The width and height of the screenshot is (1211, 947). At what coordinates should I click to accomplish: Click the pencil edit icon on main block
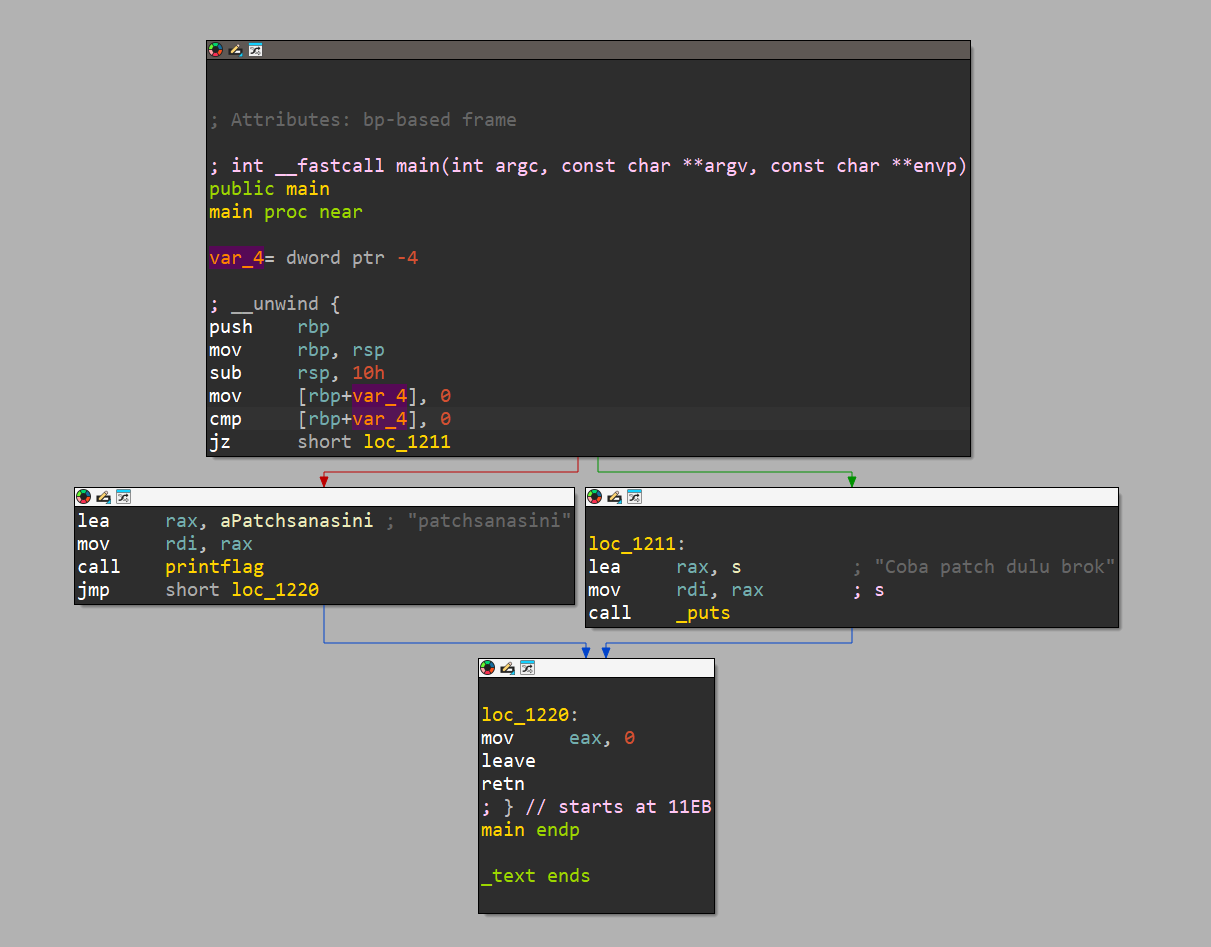[235, 49]
